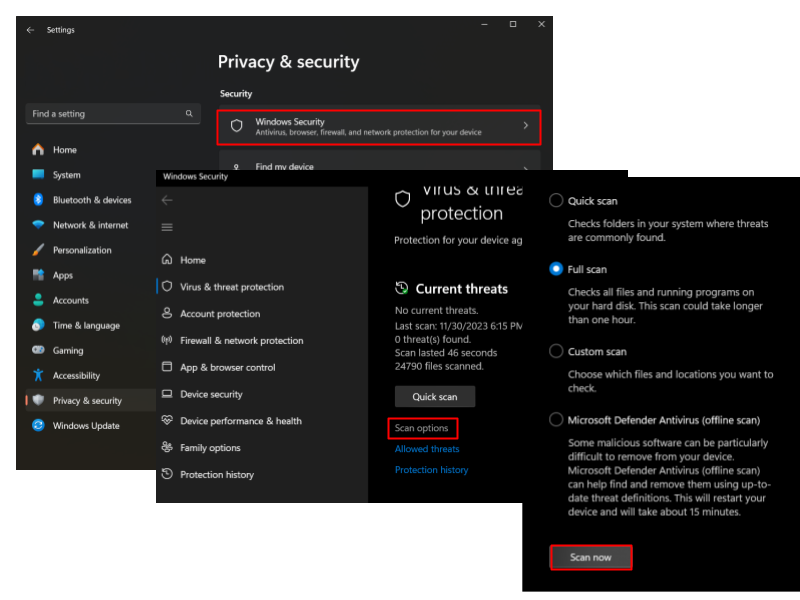Open Device performance & health page

[x=241, y=421]
